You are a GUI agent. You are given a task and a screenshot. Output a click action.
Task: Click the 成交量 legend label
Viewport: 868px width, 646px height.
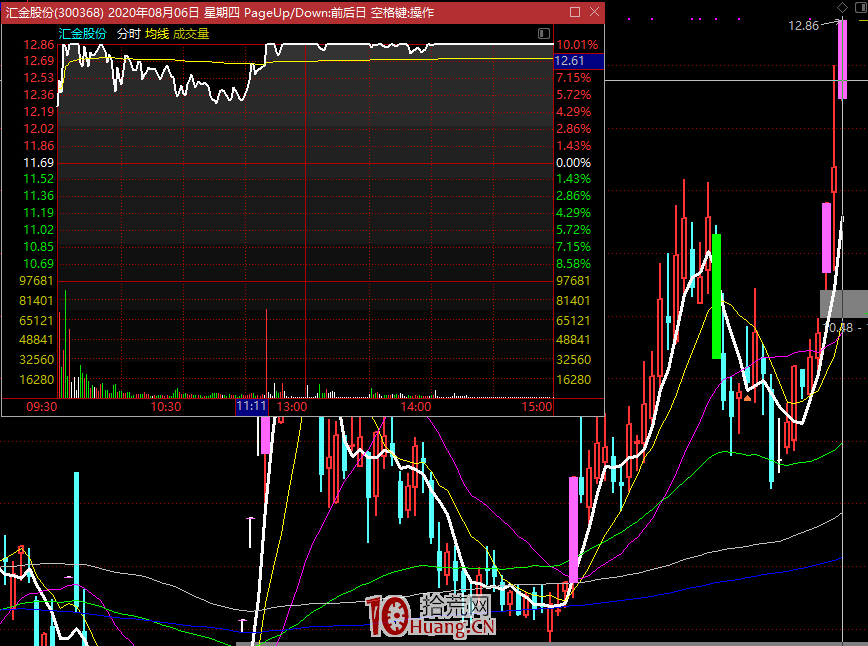(x=191, y=33)
